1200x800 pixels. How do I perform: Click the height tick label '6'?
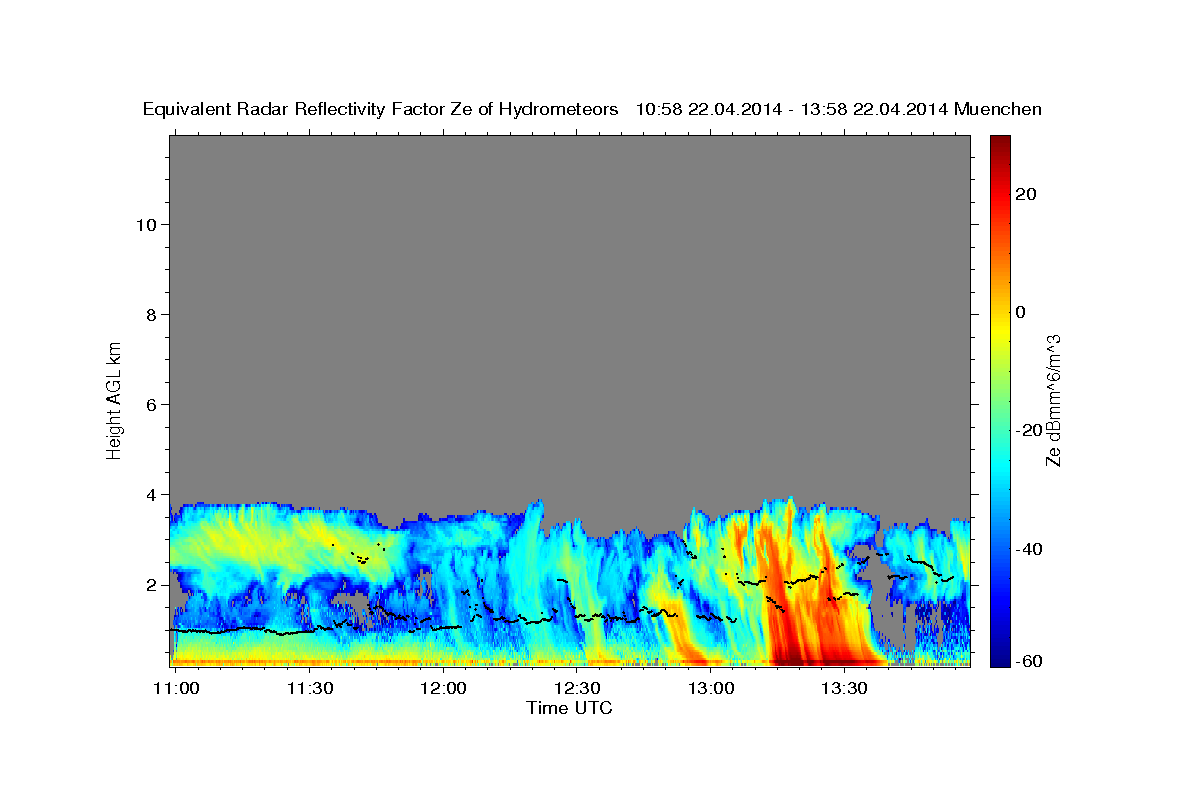click(152, 404)
